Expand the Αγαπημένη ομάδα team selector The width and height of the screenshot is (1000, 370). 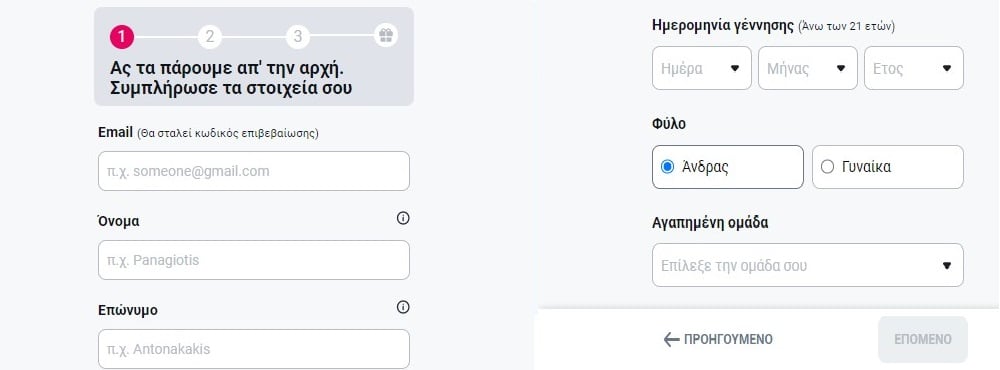pyautogui.click(x=808, y=265)
